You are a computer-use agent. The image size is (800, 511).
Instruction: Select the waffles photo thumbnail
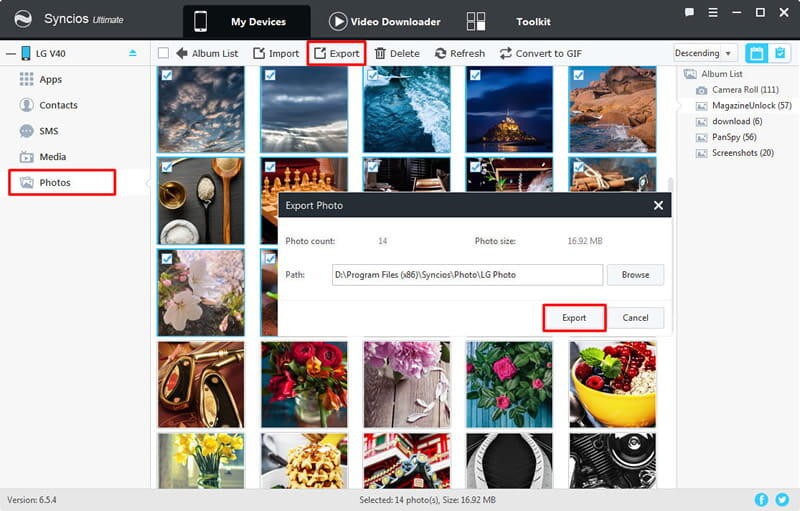[304, 461]
